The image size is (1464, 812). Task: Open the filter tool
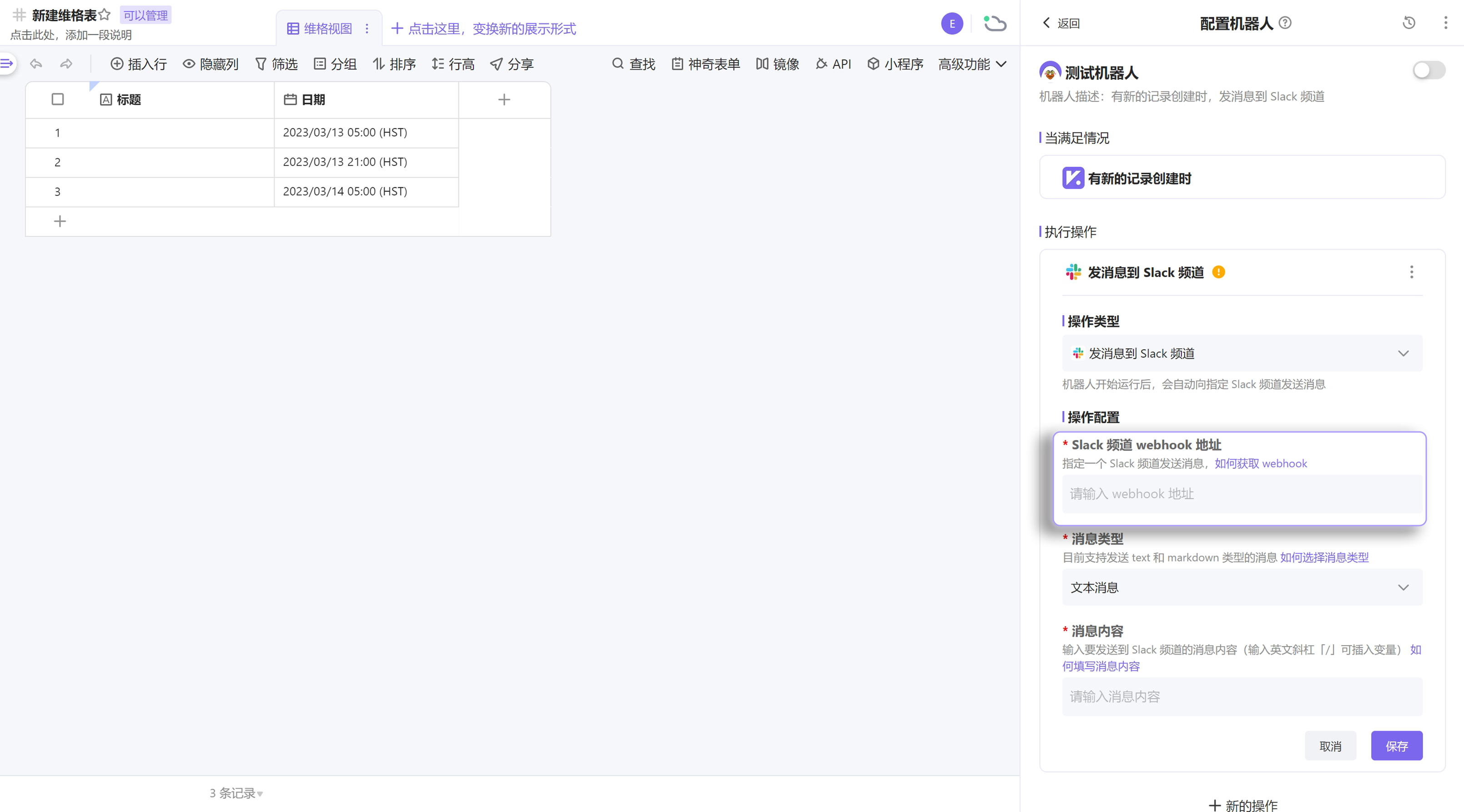(277, 64)
